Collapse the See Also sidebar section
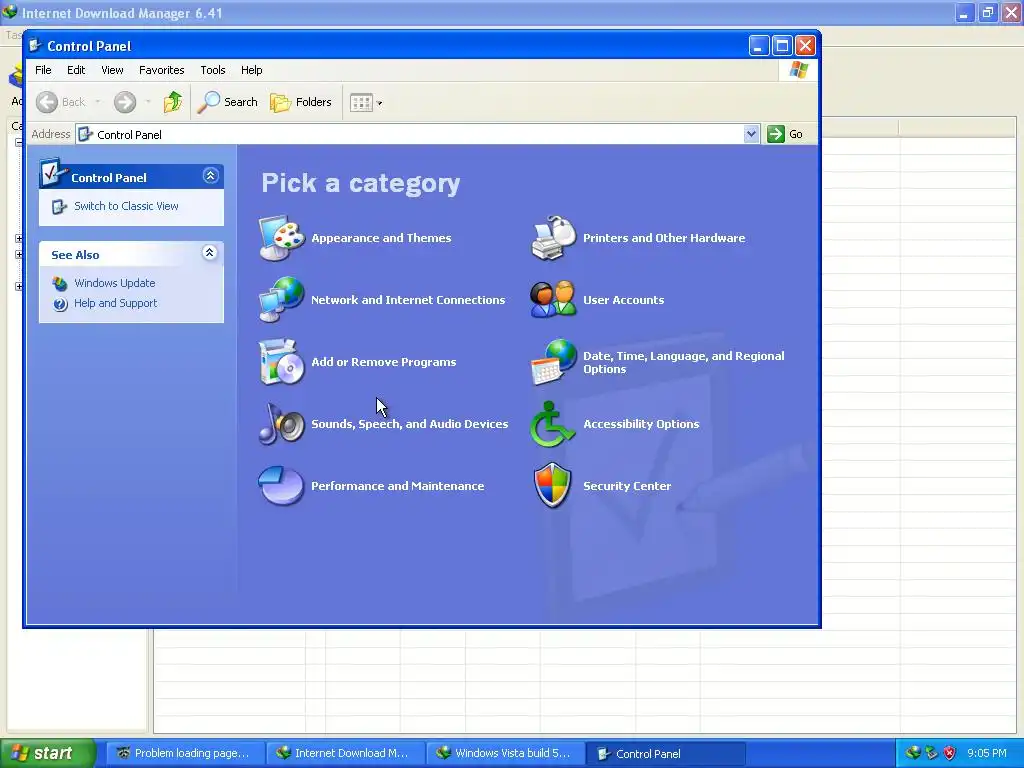This screenshot has height=768, width=1024. coord(210,253)
